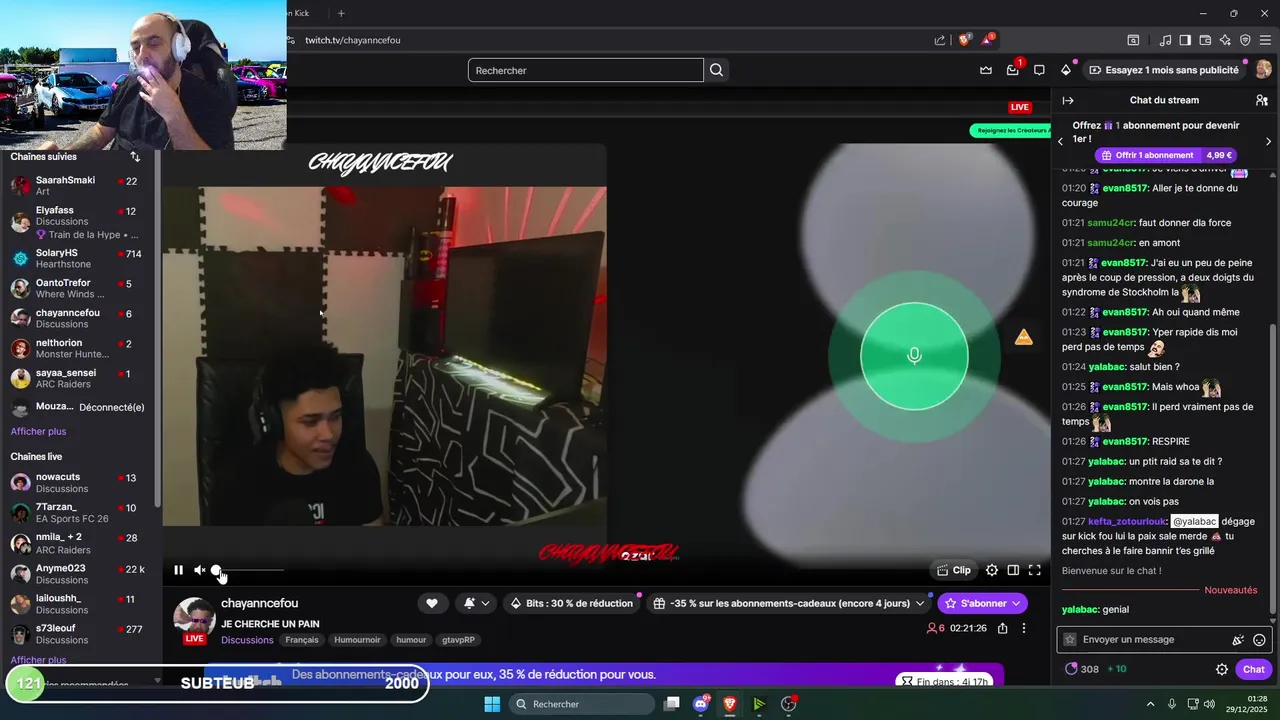1280x720 pixels.
Task: Show hidden system tray icons
Action: (1151, 704)
